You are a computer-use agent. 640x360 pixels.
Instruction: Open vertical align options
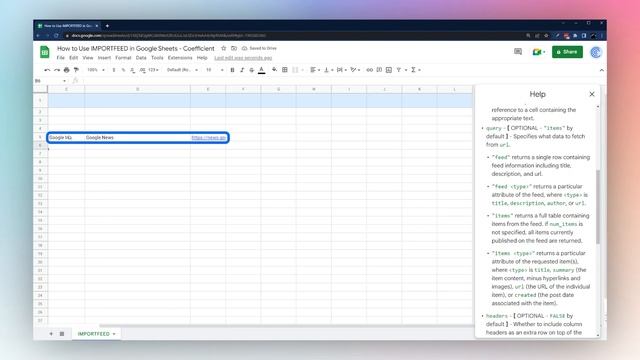pos(328,70)
